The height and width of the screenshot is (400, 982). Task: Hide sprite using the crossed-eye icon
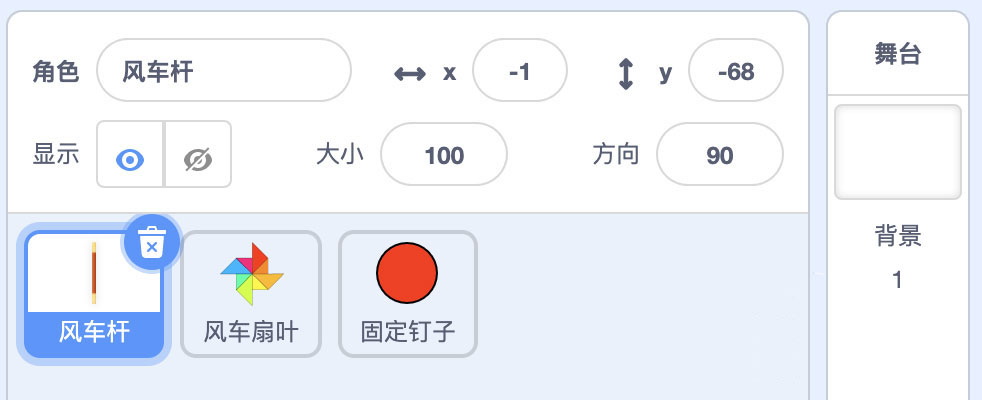point(198,157)
